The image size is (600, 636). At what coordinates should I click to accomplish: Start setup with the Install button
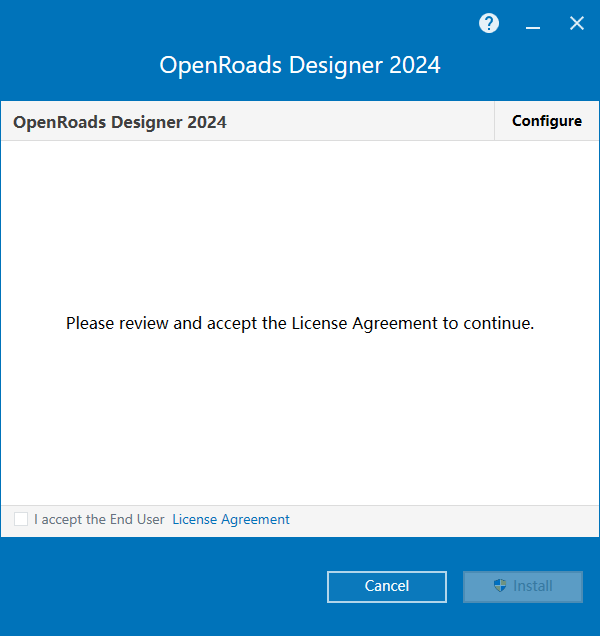click(523, 587)
